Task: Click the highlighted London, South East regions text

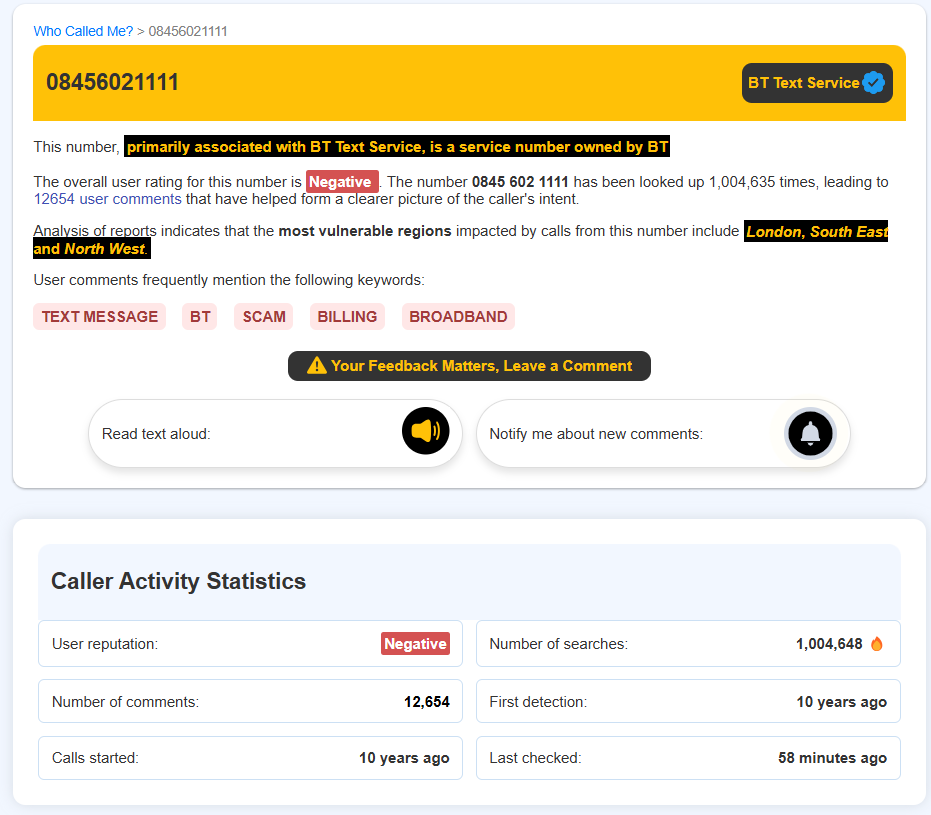Action: 816,232
